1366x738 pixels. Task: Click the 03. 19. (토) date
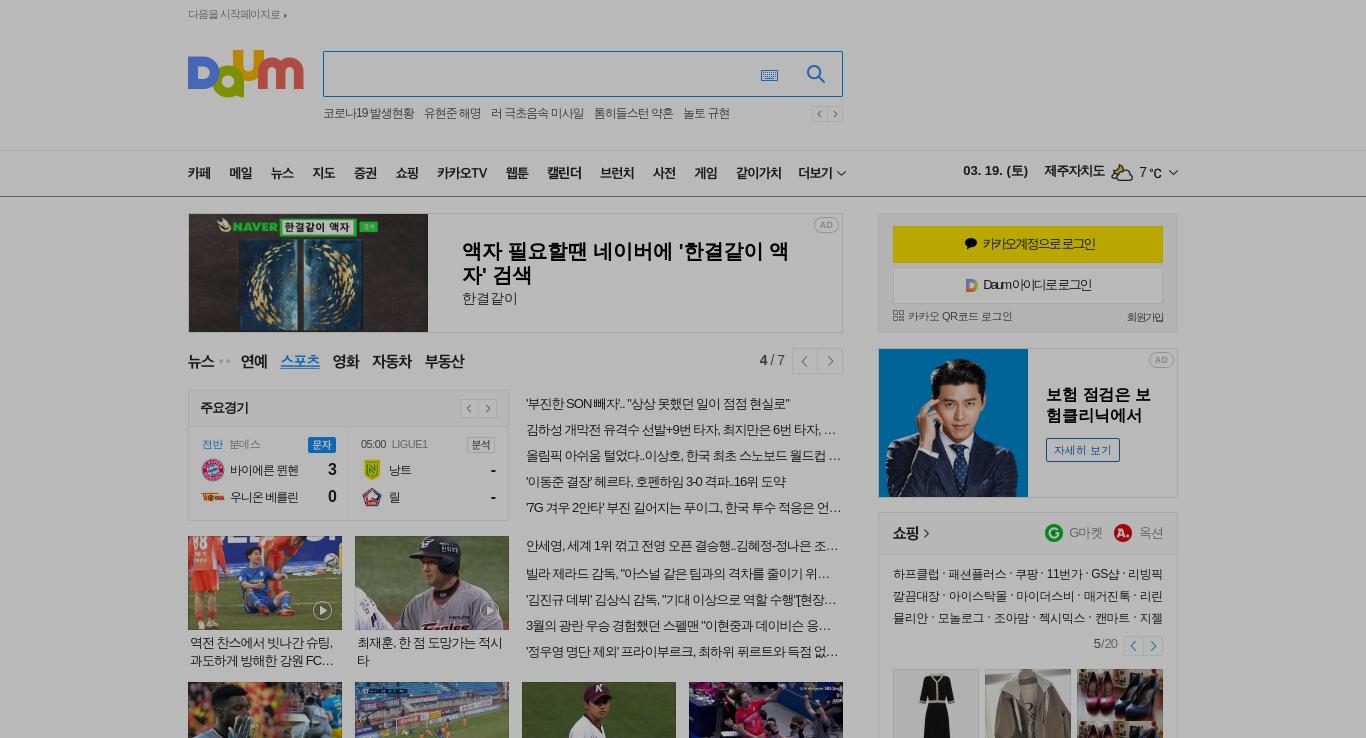995,171
